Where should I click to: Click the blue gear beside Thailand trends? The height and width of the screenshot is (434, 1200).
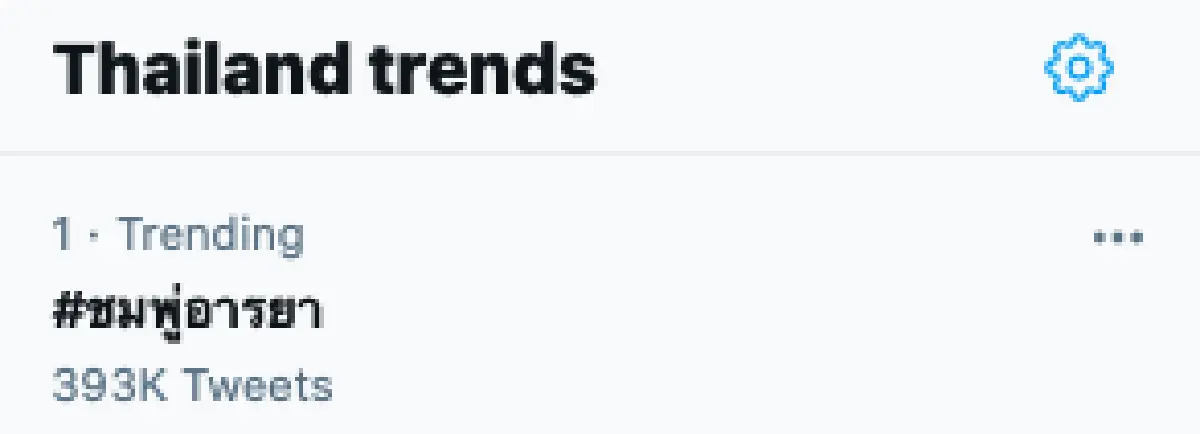[1079, 67]
